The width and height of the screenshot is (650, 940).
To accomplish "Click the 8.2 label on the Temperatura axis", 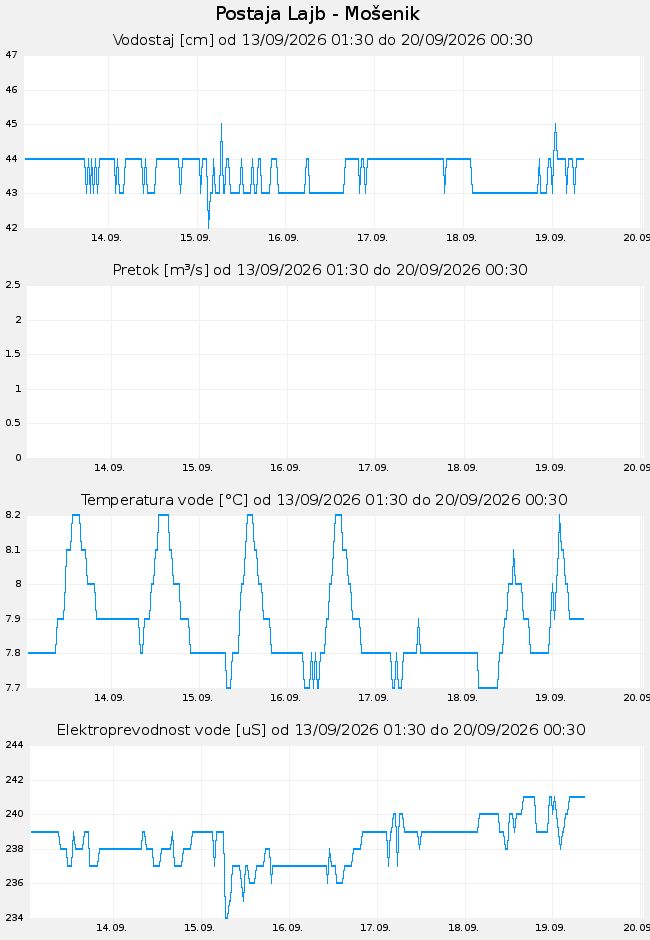I will [13, 515].
